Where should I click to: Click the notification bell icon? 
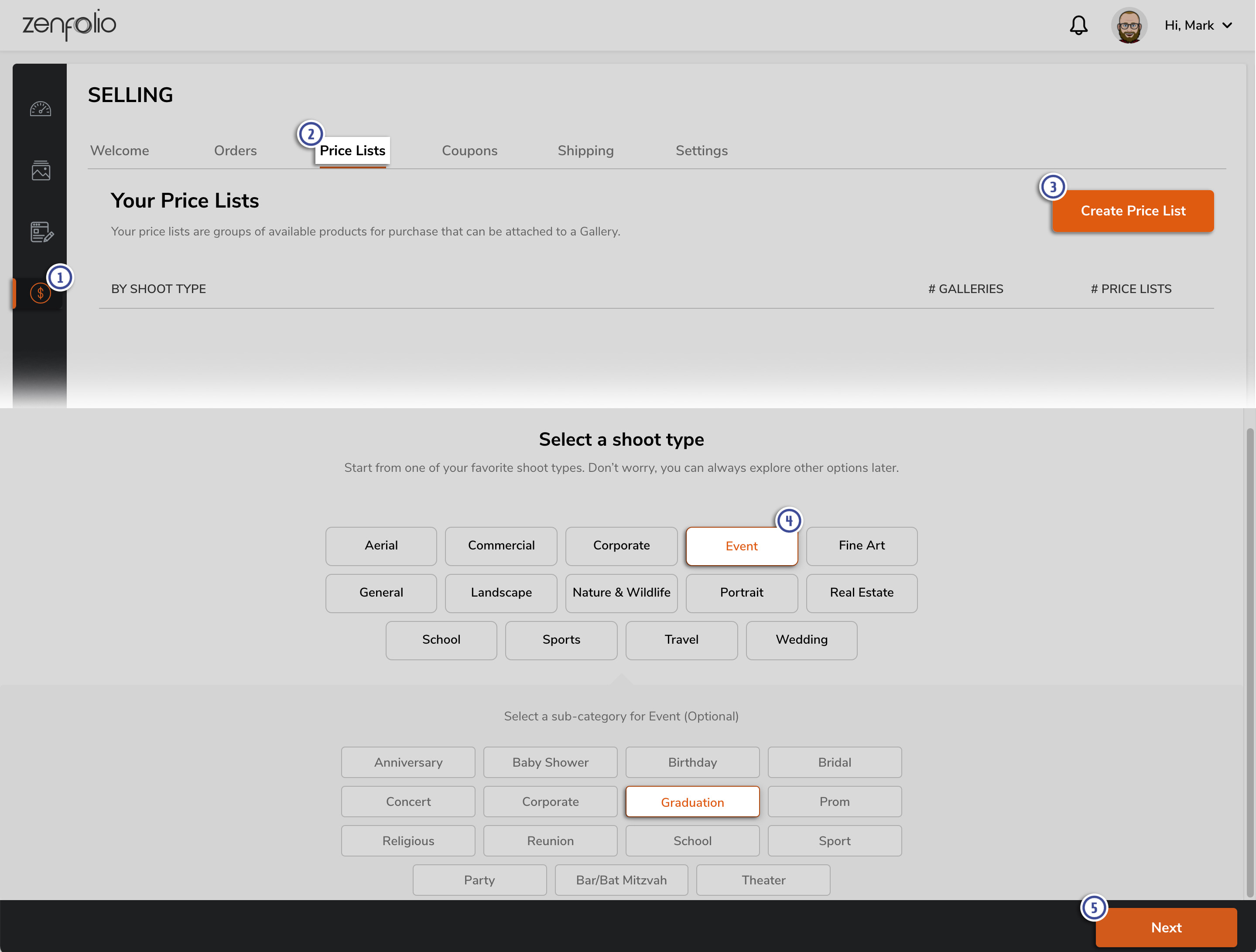pos(1078,26)
